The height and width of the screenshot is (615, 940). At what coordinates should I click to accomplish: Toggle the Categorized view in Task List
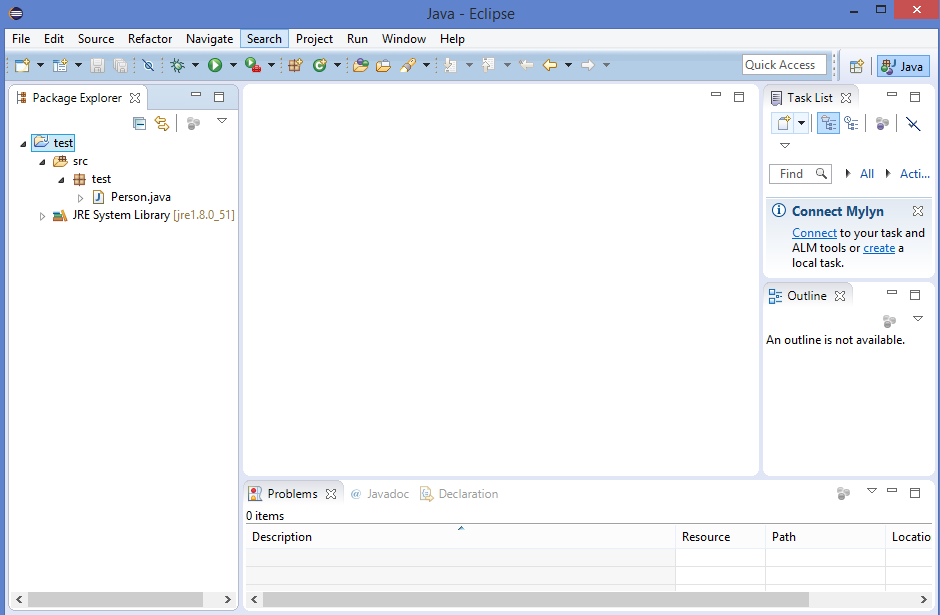pos(828,123)
